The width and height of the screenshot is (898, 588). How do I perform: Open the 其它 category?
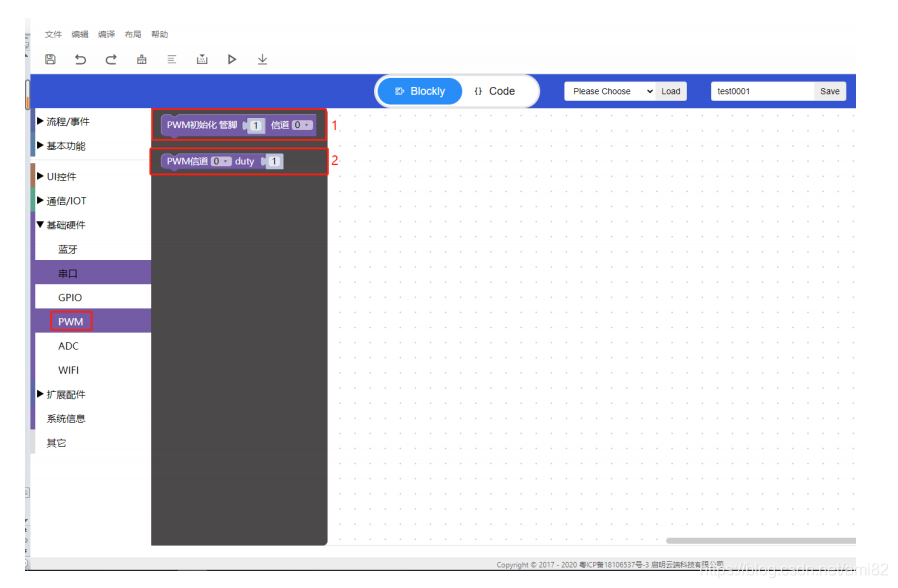(92, 443)
